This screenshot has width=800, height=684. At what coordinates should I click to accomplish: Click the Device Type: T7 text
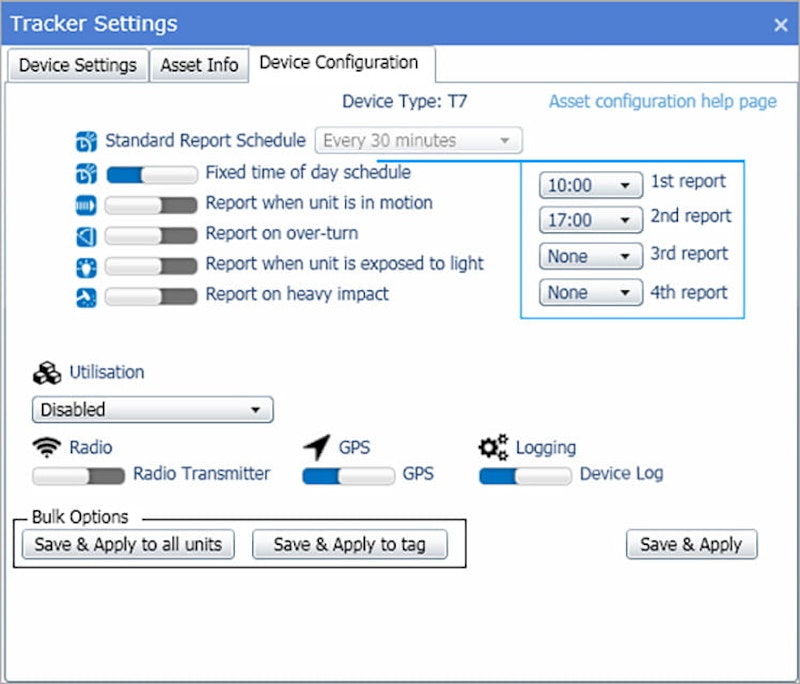pos(405,101)
